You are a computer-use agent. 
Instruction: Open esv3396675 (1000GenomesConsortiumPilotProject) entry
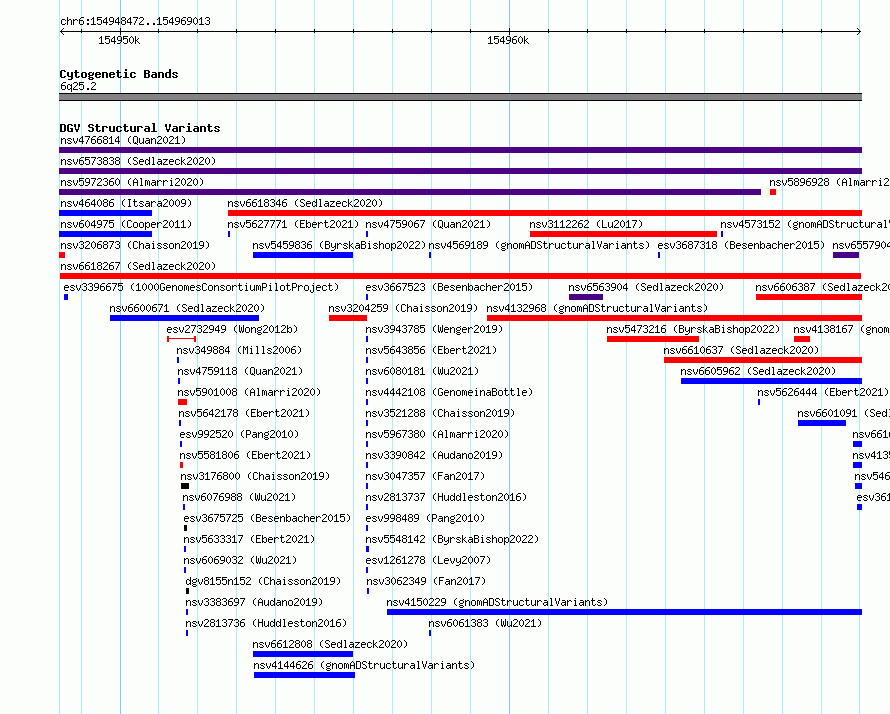[201, 287]
